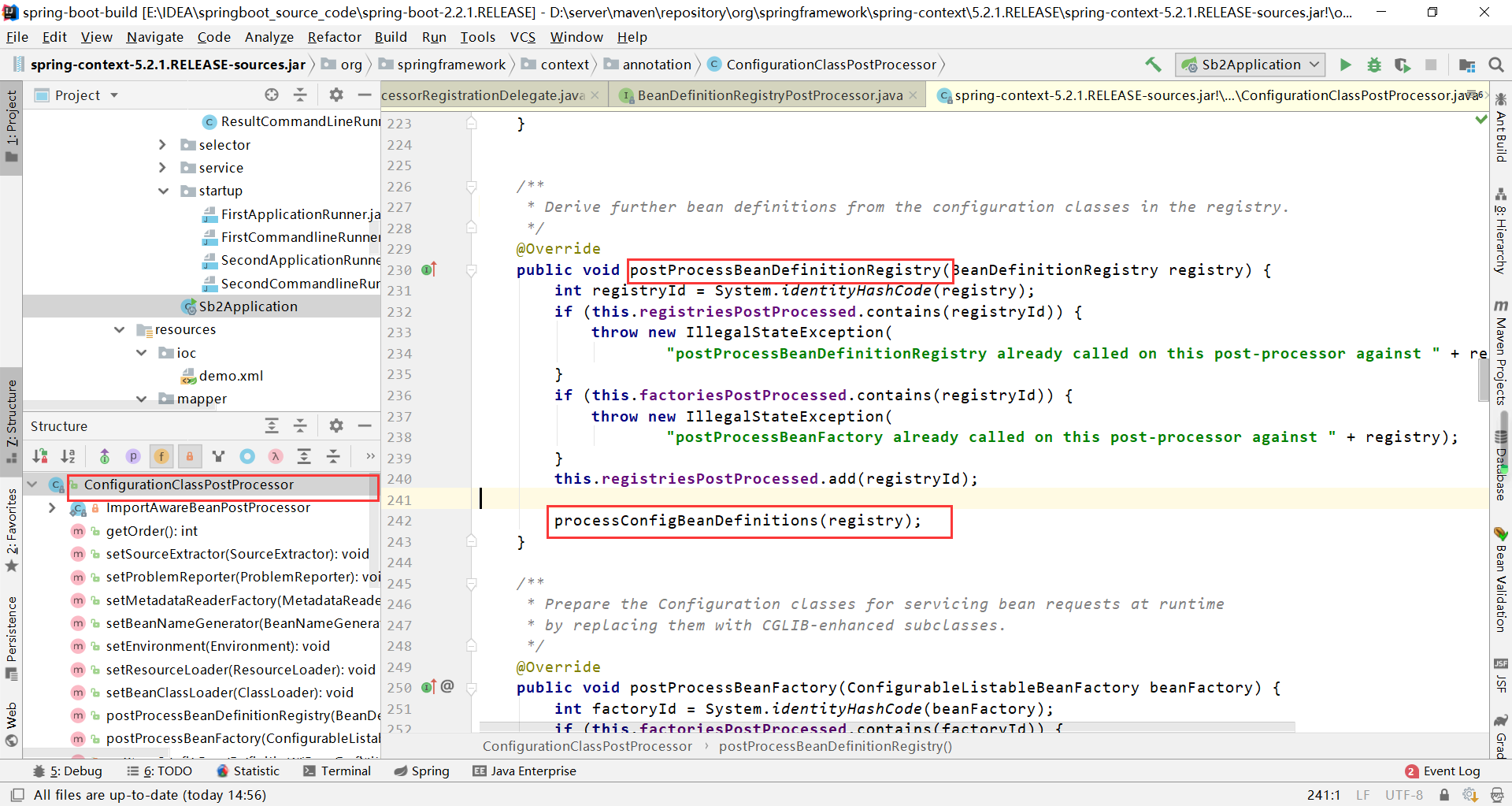
Task: Click the stop process square icon
Action: (1431, 65)
